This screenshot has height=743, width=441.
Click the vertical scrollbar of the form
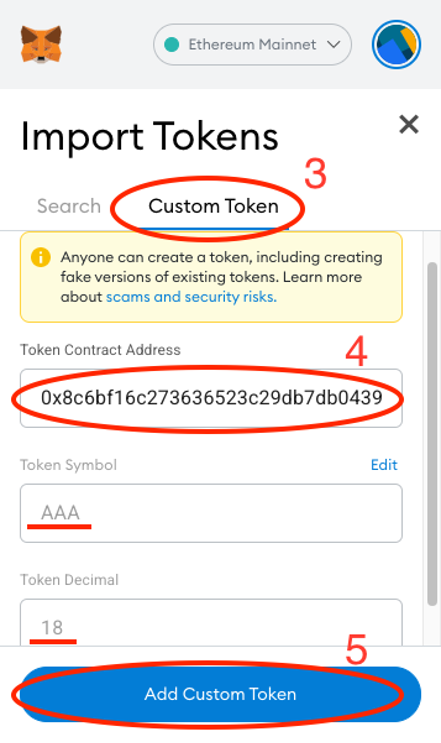tap(432, 434)
